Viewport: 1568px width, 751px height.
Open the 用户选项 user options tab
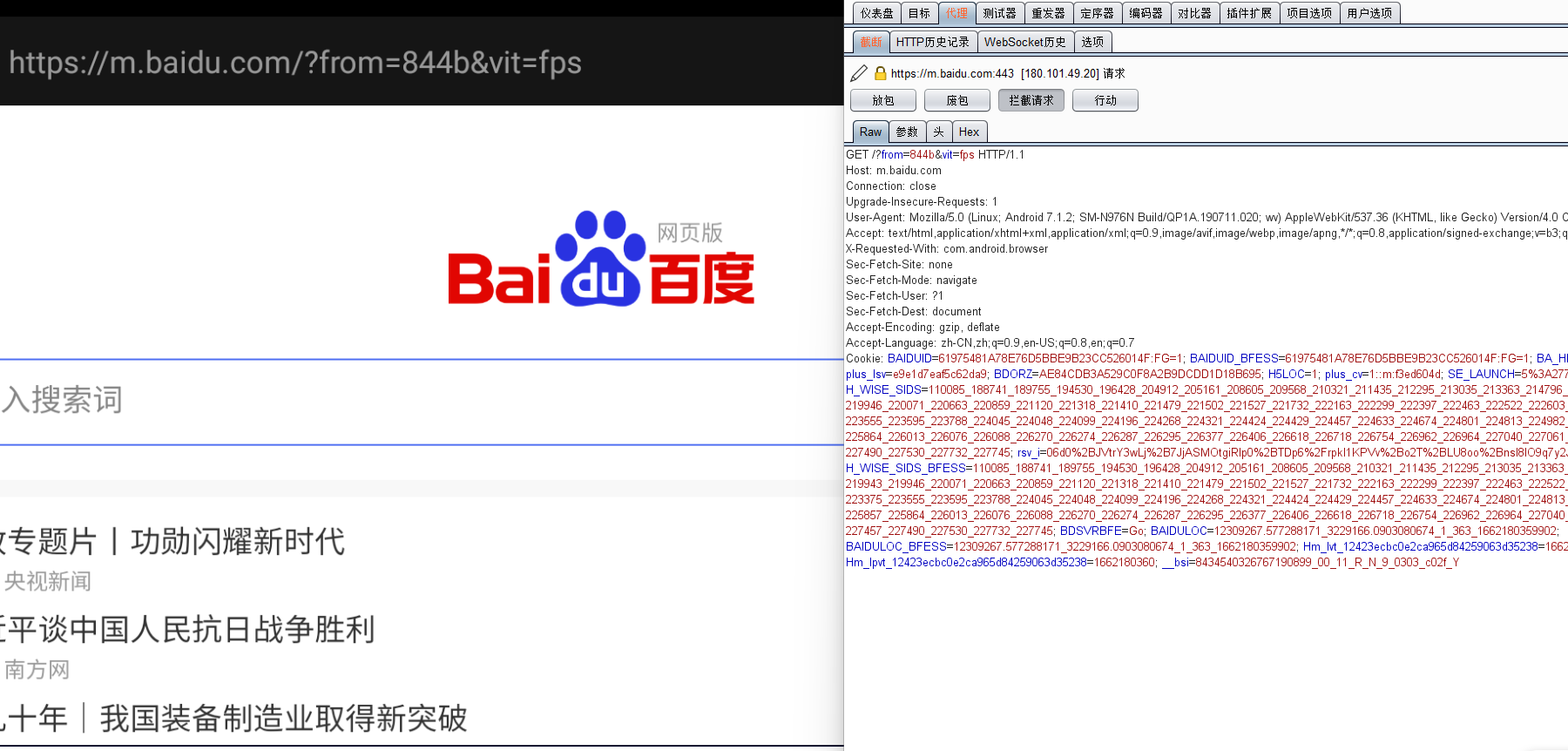click(1369, 13)
